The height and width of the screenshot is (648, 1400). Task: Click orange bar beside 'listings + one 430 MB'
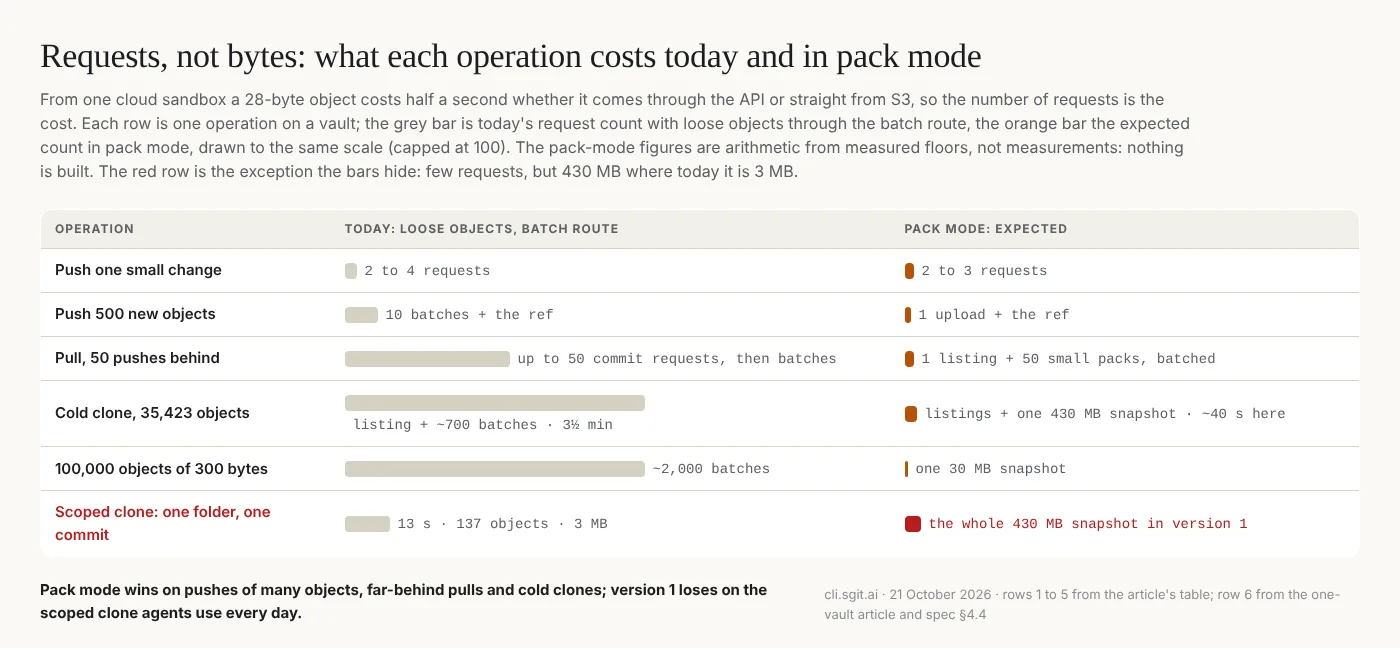(911, 414)
